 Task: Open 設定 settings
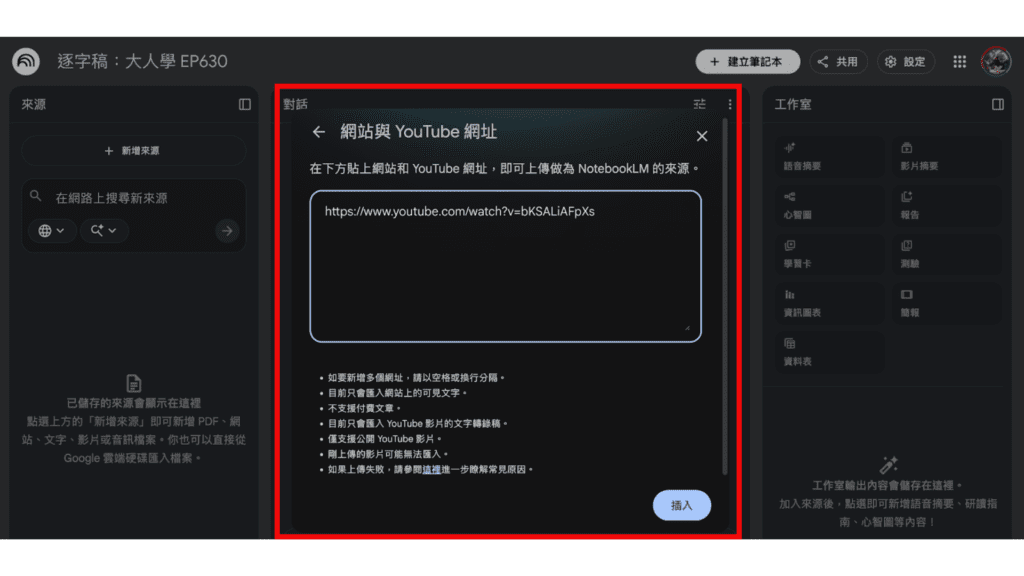pos(905,62)
